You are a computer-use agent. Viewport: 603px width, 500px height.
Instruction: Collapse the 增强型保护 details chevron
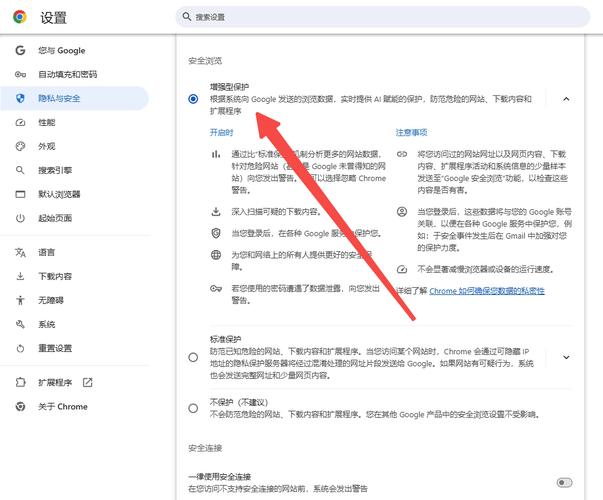[566, 99]
